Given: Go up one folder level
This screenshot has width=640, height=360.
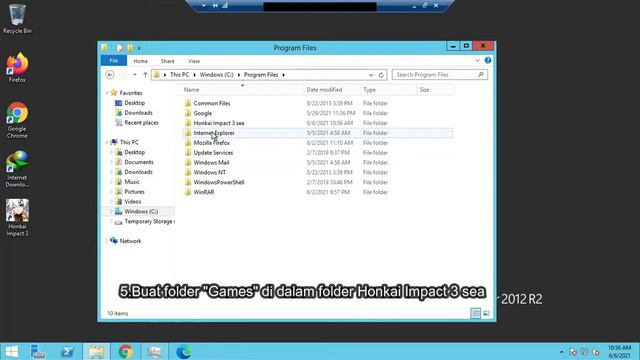Looking at the screenshot, I should click(145, 75).
